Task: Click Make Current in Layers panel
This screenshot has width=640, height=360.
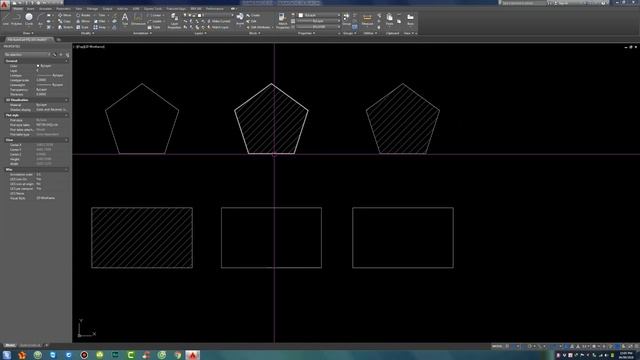Action: (x=220, y=21)
